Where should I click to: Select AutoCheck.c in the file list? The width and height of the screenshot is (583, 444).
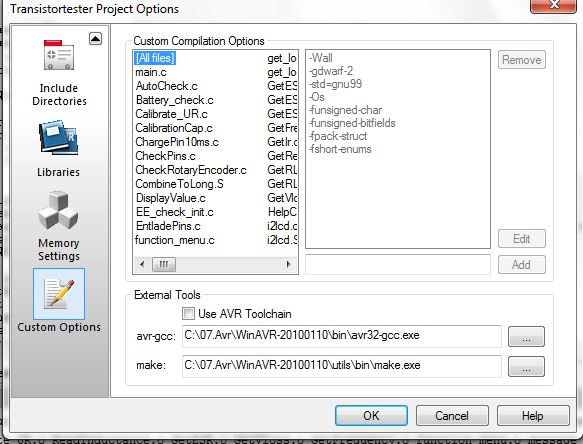point(166,86)
